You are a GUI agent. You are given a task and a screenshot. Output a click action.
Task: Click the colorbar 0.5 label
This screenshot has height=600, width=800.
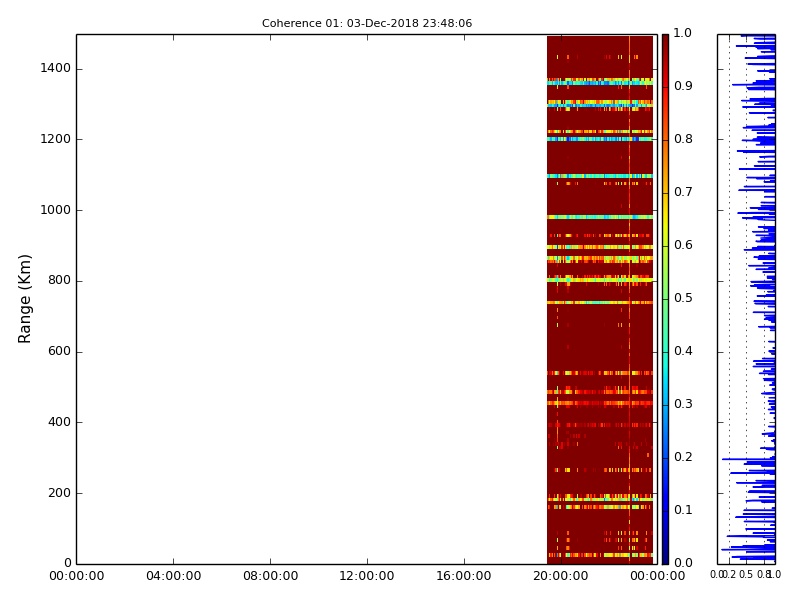point(683,298)
